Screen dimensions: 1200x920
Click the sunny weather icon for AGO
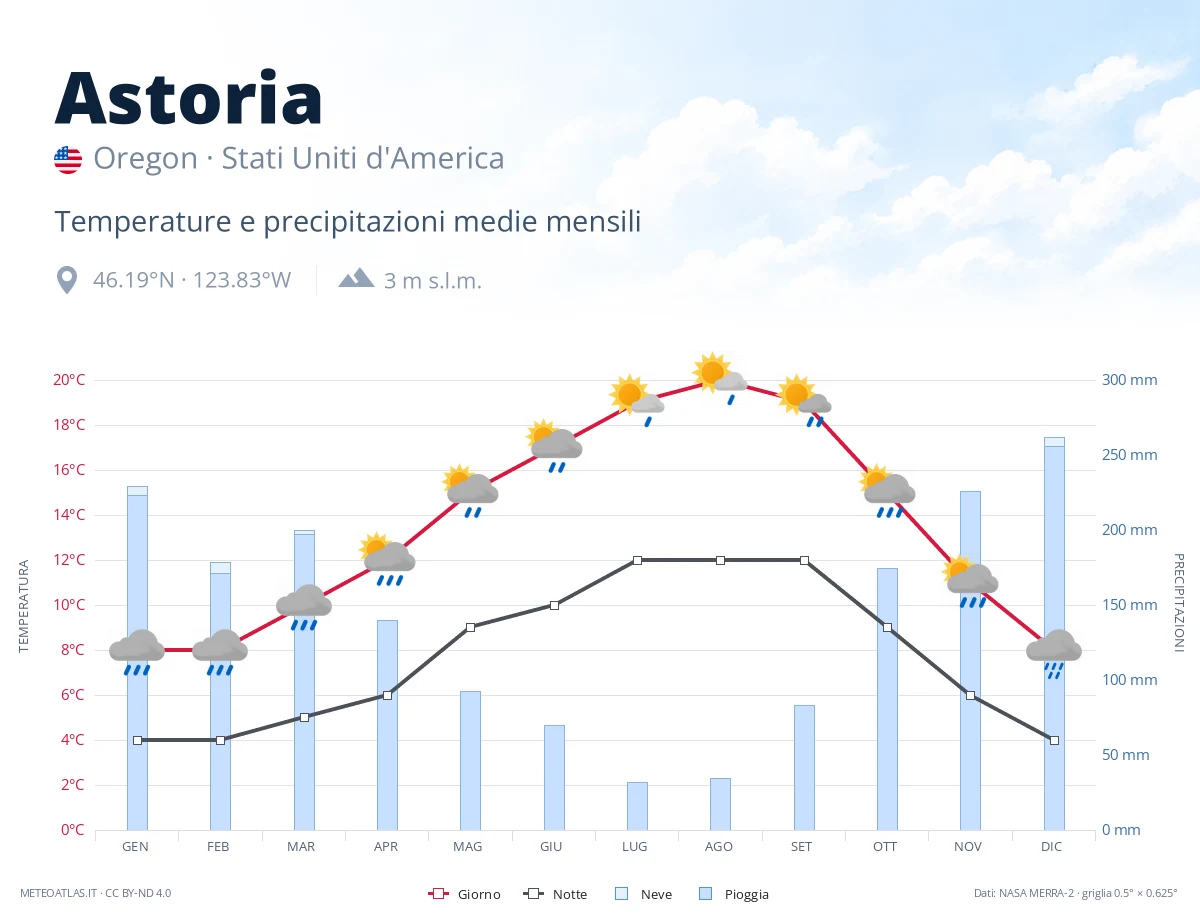pos(720,378)
